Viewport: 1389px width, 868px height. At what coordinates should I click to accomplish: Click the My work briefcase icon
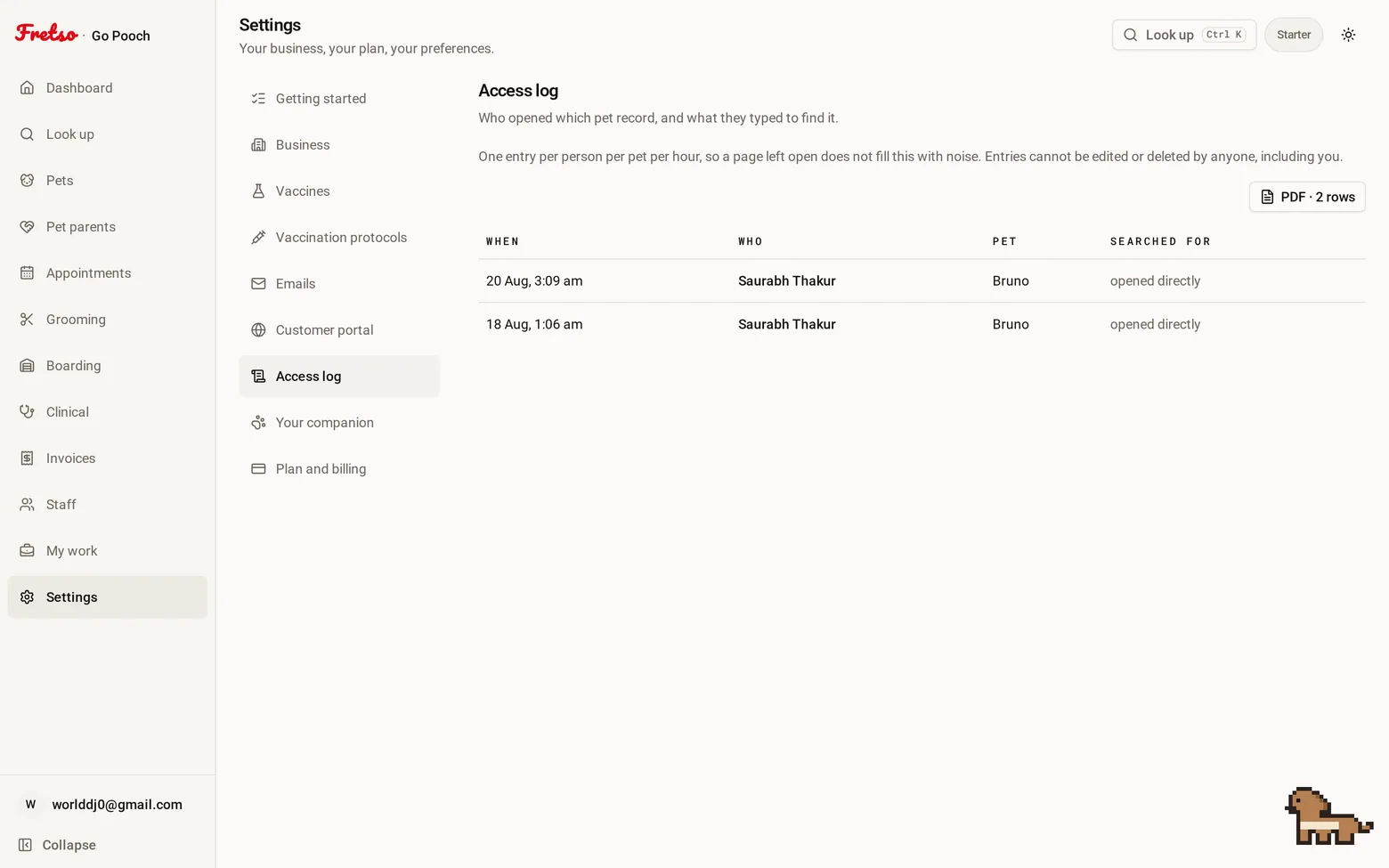27,551
